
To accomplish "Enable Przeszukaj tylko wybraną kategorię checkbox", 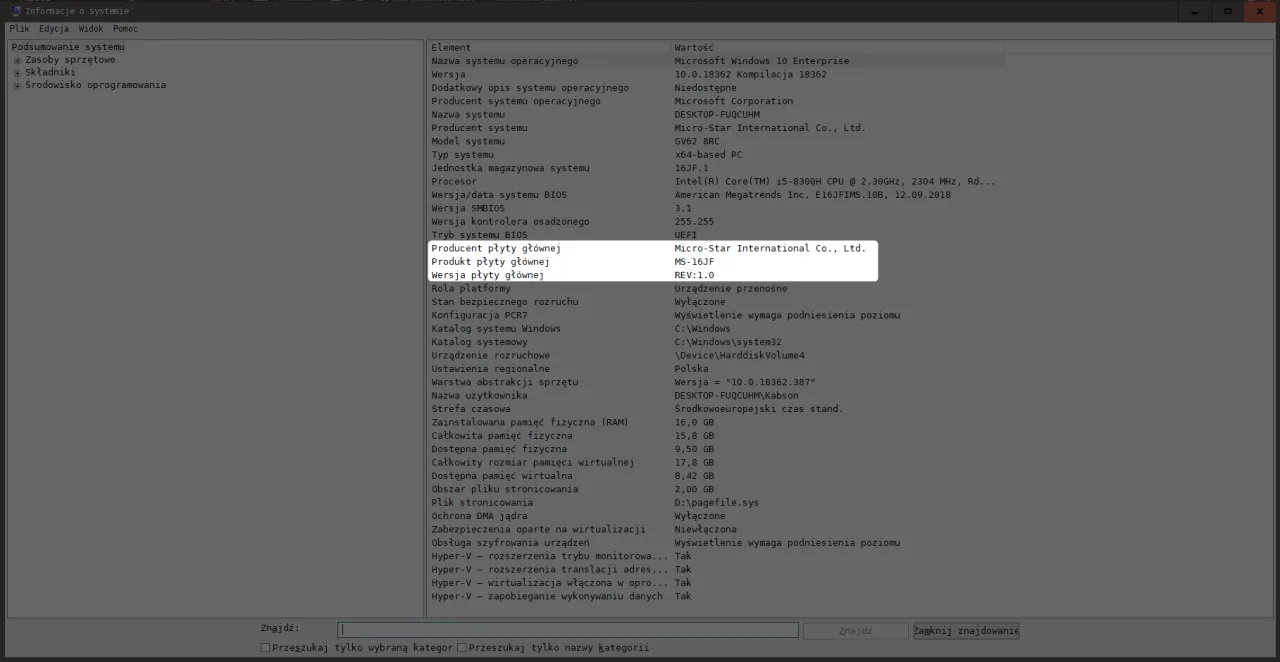I will (x=265, y=647).
